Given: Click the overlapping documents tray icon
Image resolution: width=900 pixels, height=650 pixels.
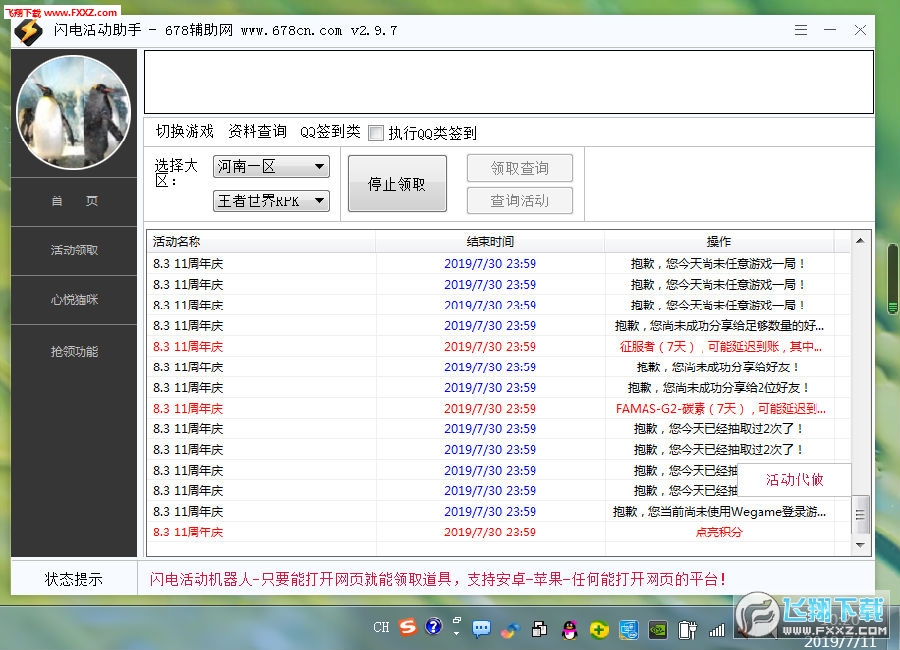Looking at the screenshot, I should click(x=539, y=629).
